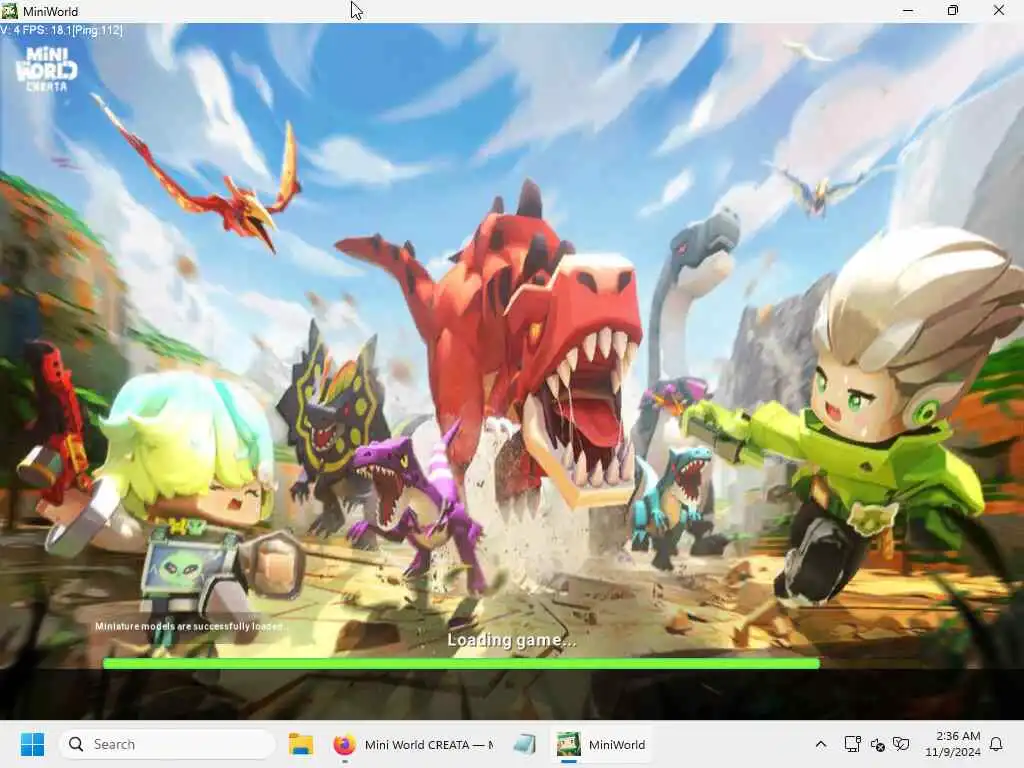This screenshot has height=768, width=1024.
Task: Restore down the MiniWorld window
Action: pos(953,11)
